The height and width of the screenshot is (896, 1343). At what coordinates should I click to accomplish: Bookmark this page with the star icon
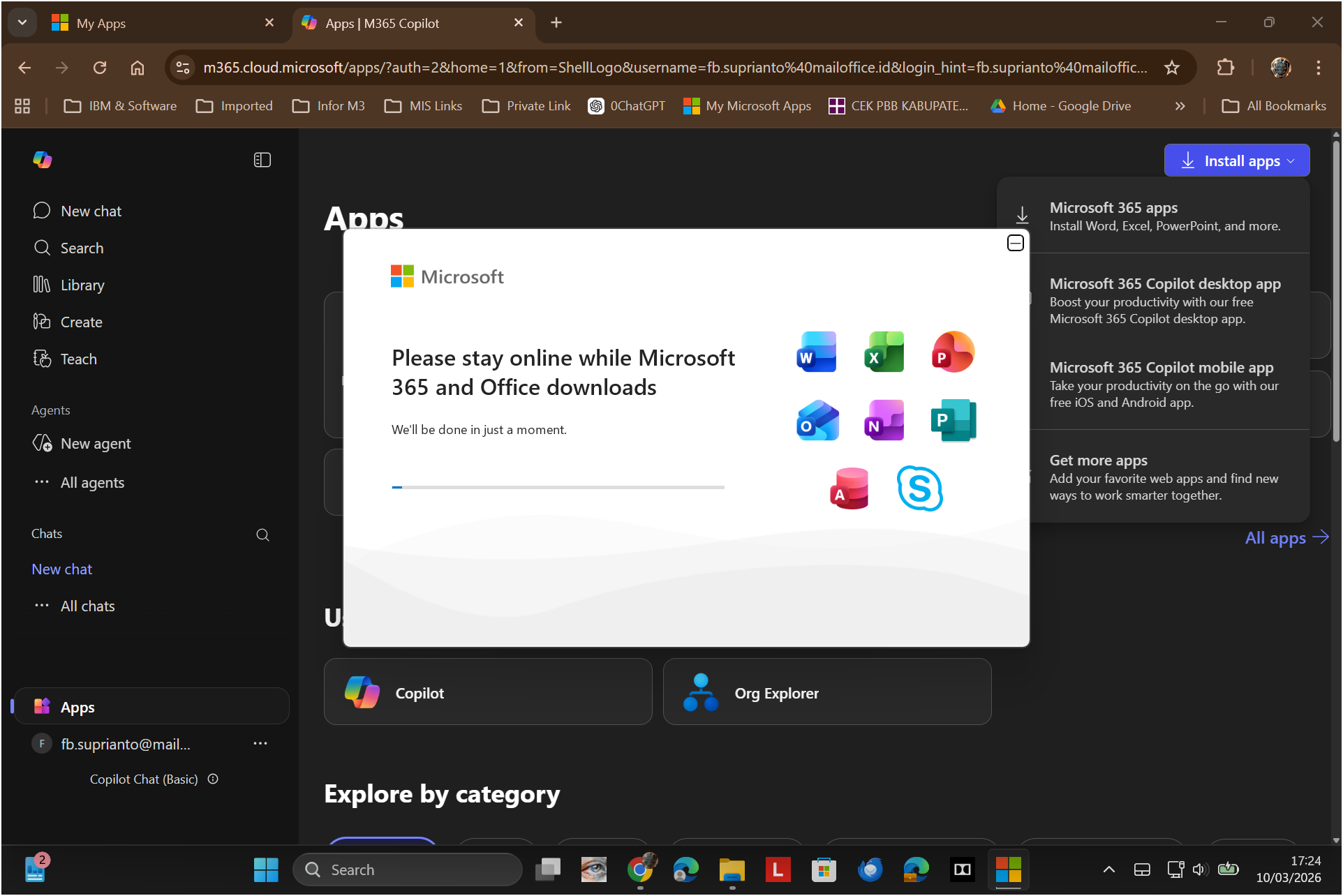coord(1172,68)
